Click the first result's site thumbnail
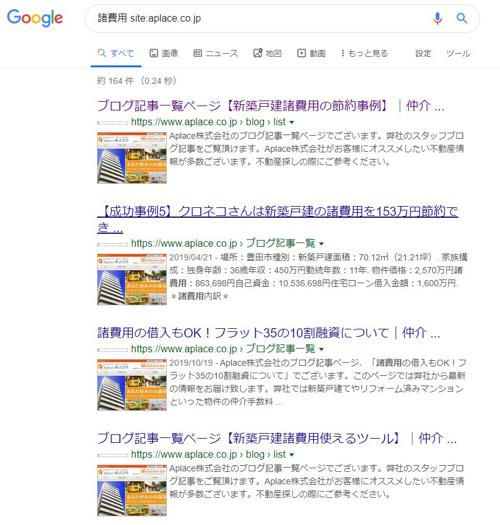Screen dimensions: 500x525 (132, 158)
